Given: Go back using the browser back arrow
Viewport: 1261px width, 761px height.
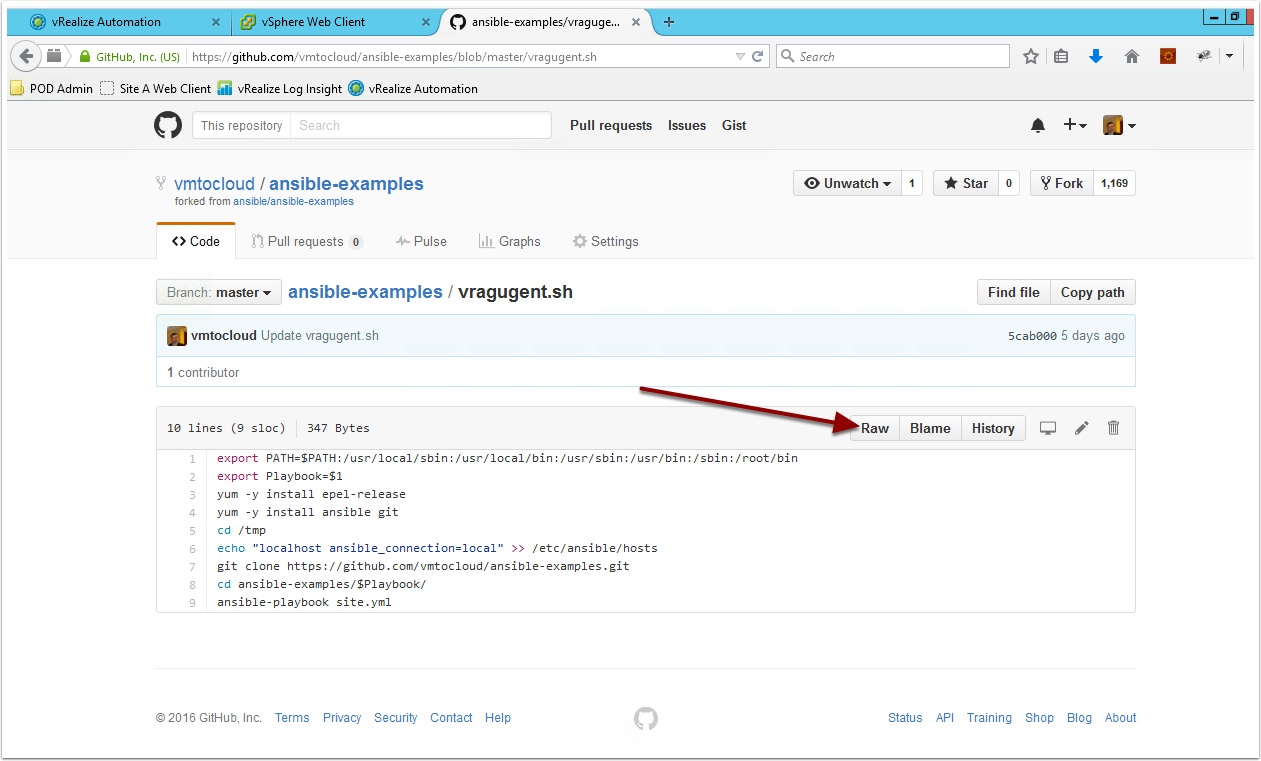Looking at the screenshot, I should (x=26, y=56).
